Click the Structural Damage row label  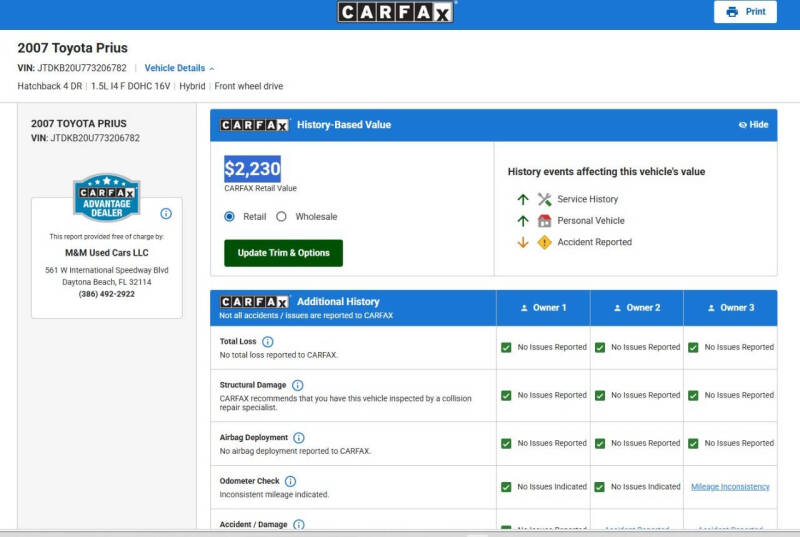(x=253, y=385)
